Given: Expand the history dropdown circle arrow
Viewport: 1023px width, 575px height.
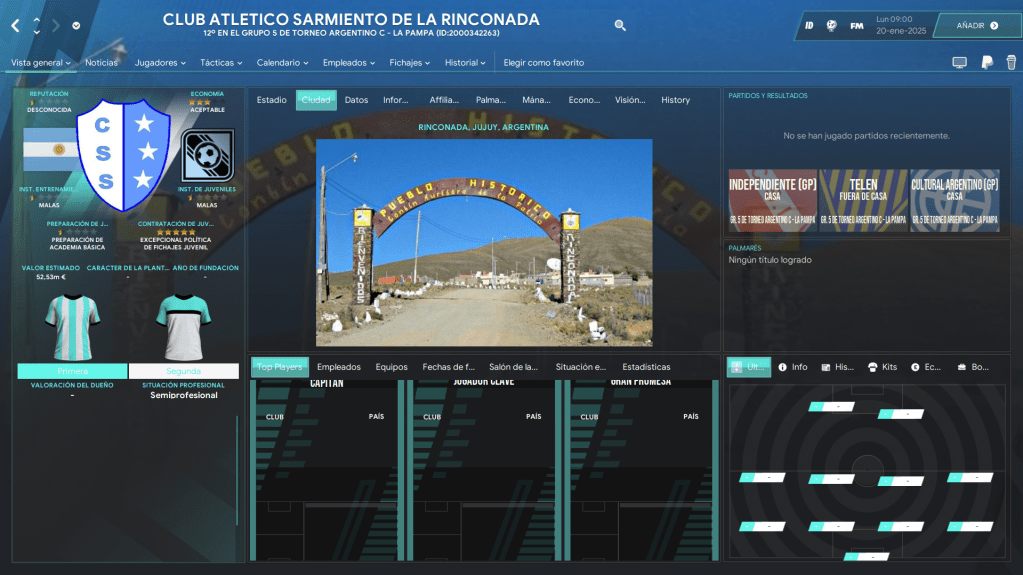Looking at the screenshot, I should [x=77, y=26].
